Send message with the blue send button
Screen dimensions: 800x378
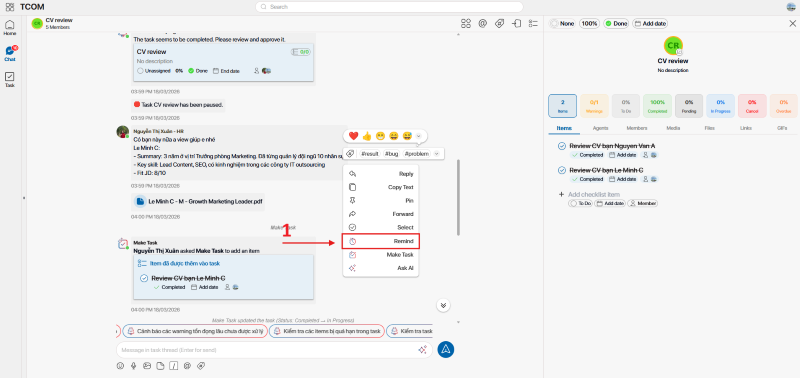[x=445, y=349]
